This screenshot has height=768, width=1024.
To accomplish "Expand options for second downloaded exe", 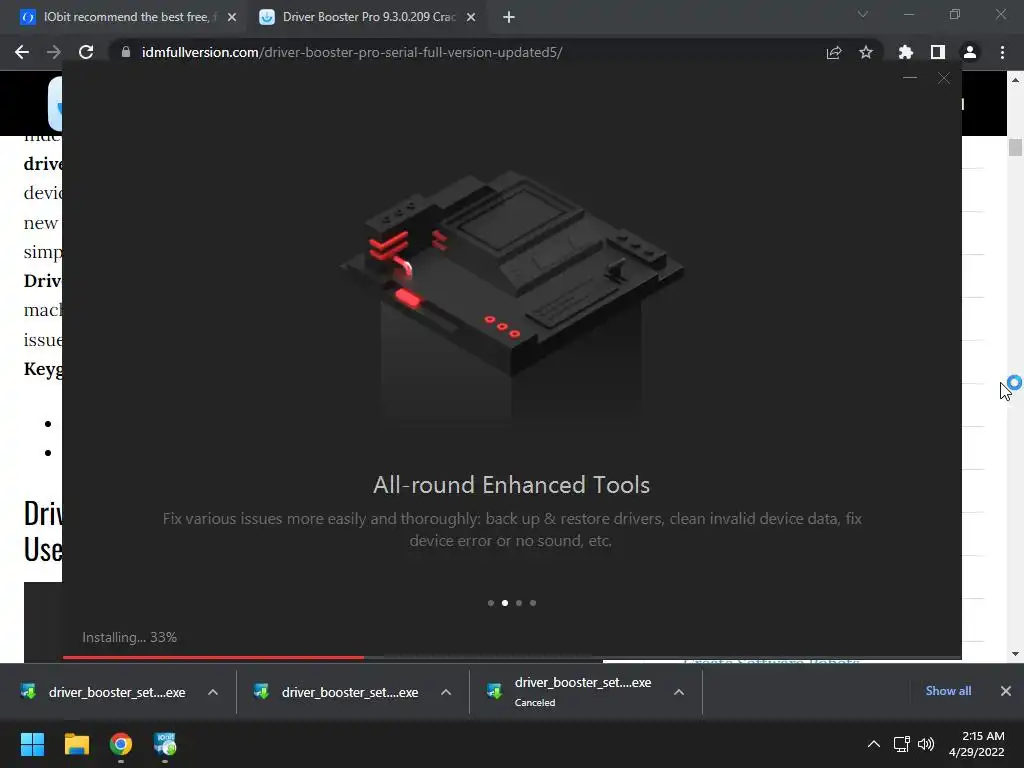I will [x=446, y=692].
